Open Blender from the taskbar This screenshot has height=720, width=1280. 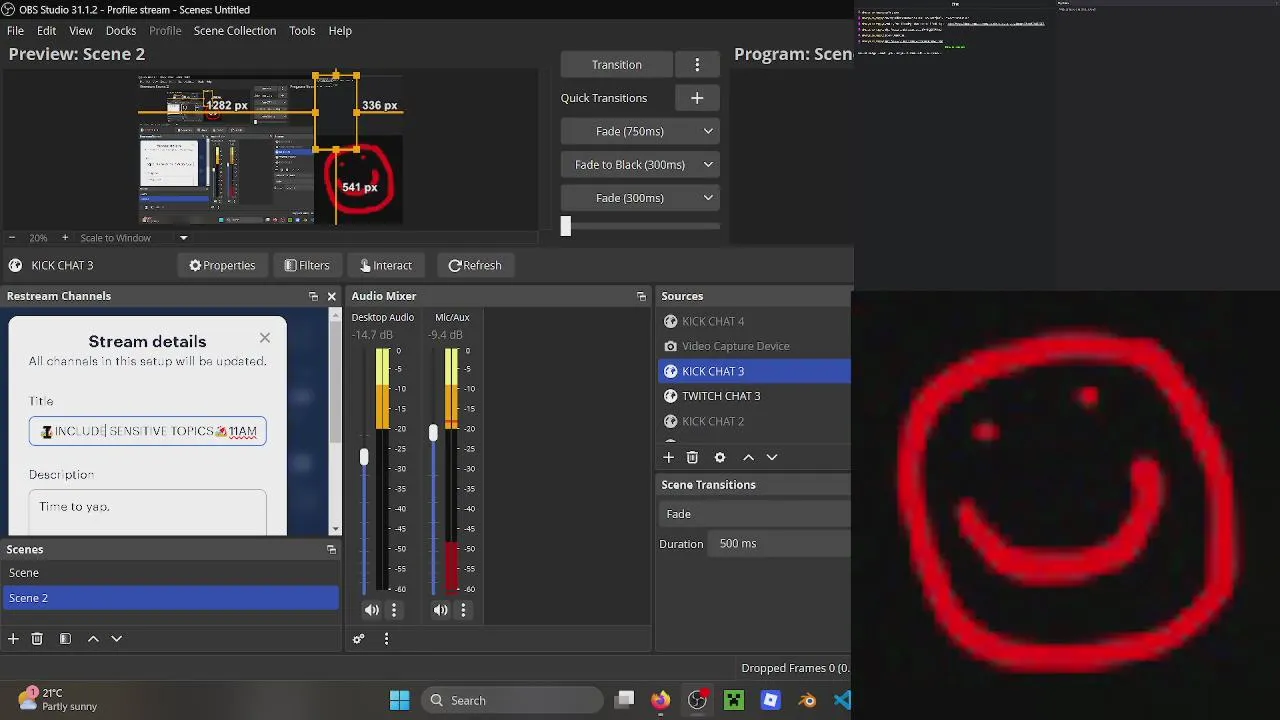click(x=807, y=700)
